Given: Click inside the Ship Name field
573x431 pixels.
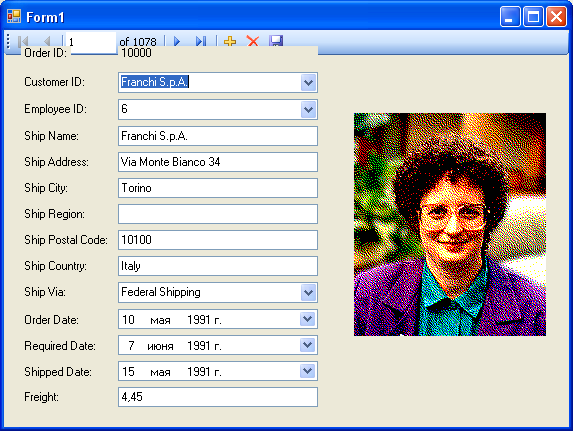Looking at the screenshot, I should pyautogui.click(x=218, y=136).
